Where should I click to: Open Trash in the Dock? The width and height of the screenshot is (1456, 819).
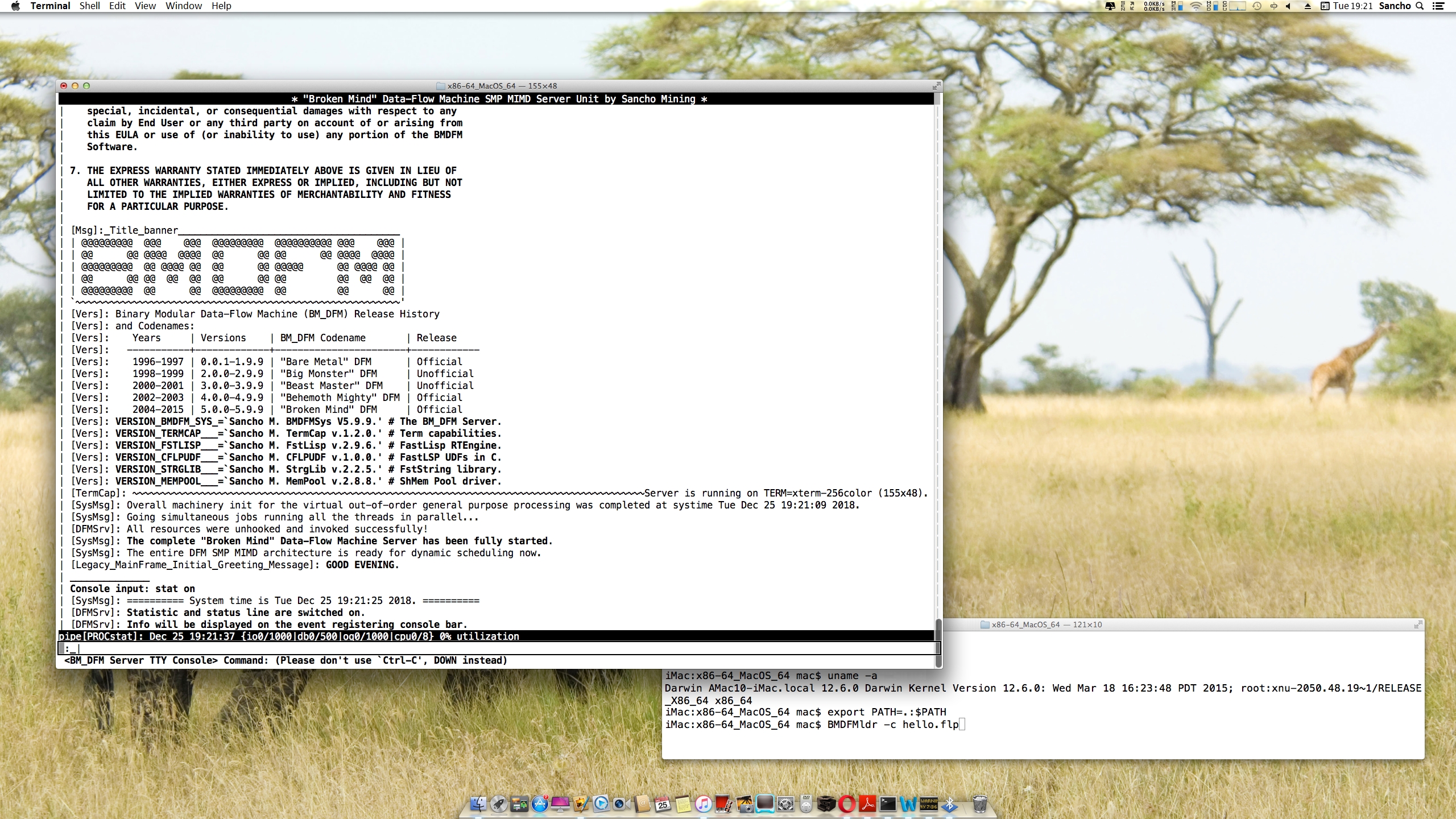pos(979,804)
